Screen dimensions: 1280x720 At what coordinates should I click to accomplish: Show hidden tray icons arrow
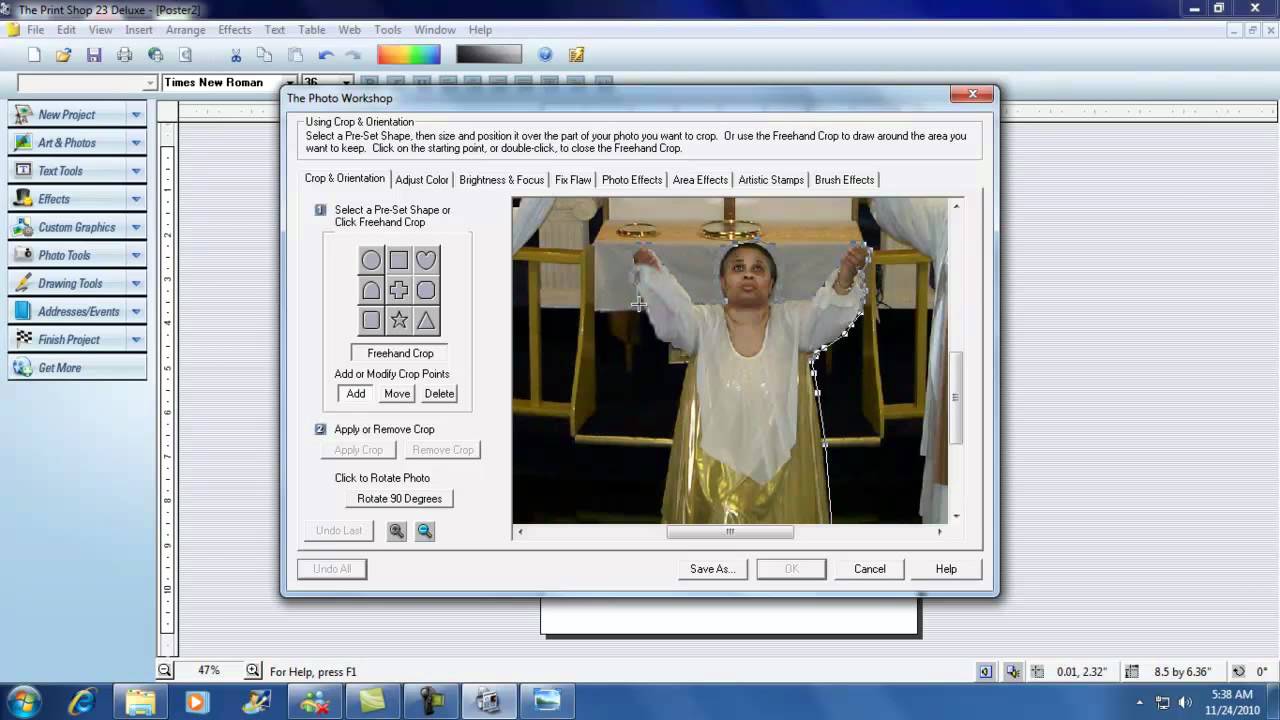point(1139,702)
